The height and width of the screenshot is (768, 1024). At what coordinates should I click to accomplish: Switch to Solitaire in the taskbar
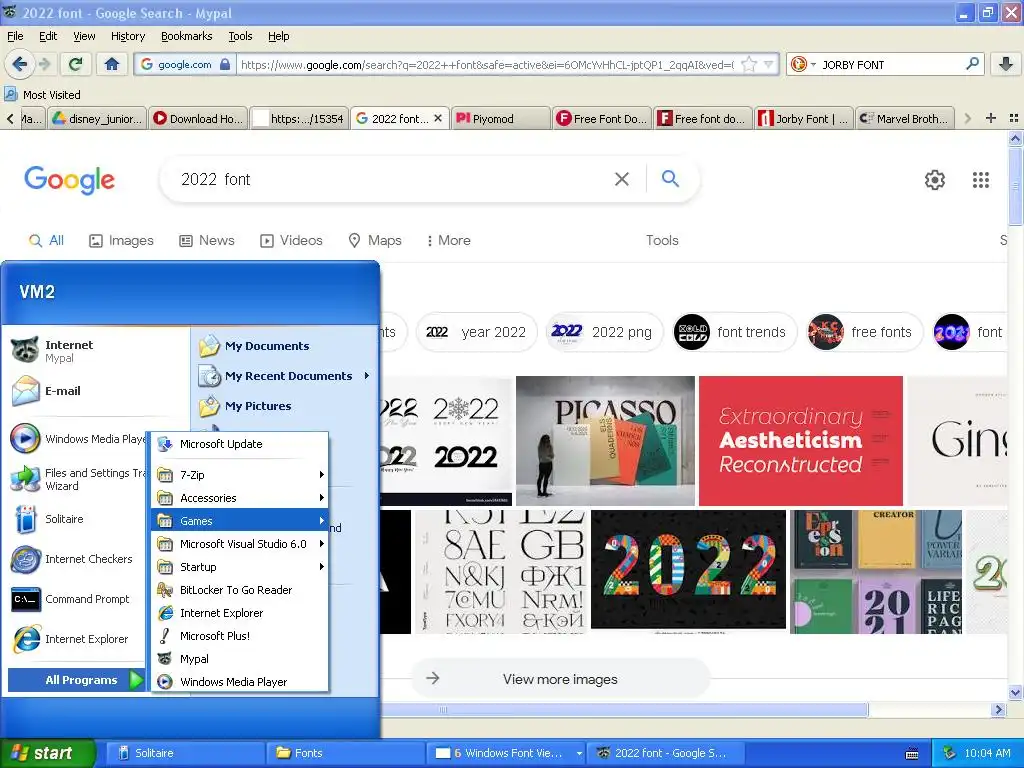(x=185, y=753)
